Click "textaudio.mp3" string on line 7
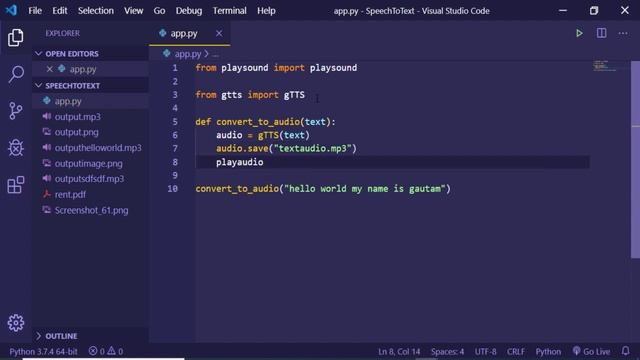The width and height of the screenshot is (640, 360). click(313, 149)
